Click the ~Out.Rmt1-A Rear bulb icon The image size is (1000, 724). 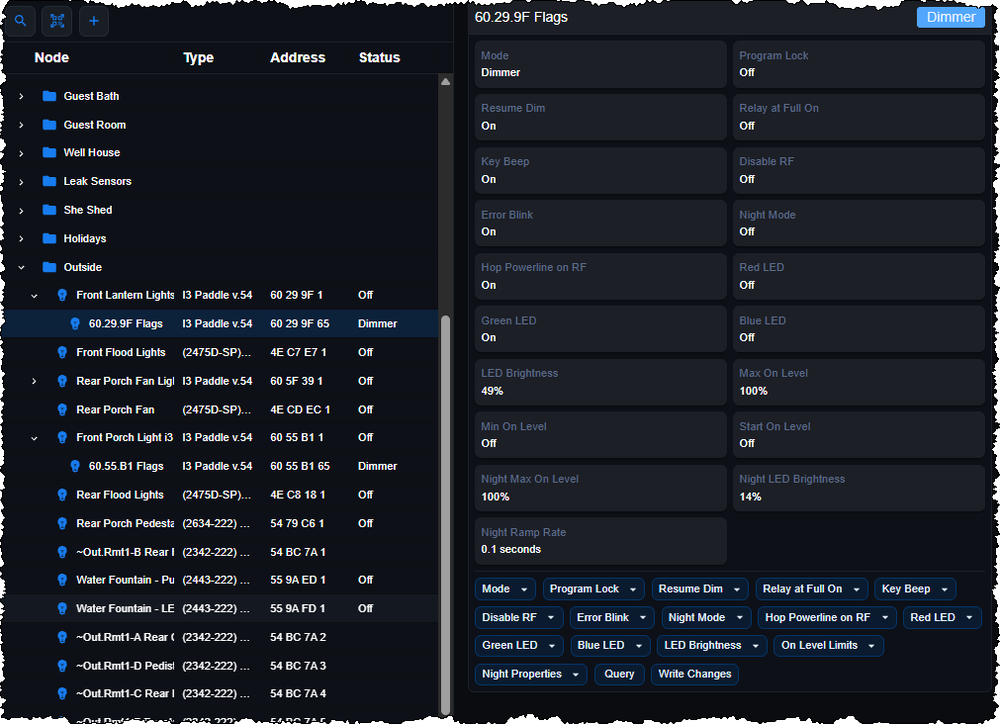pyautogui.click(x=62, y=637)
